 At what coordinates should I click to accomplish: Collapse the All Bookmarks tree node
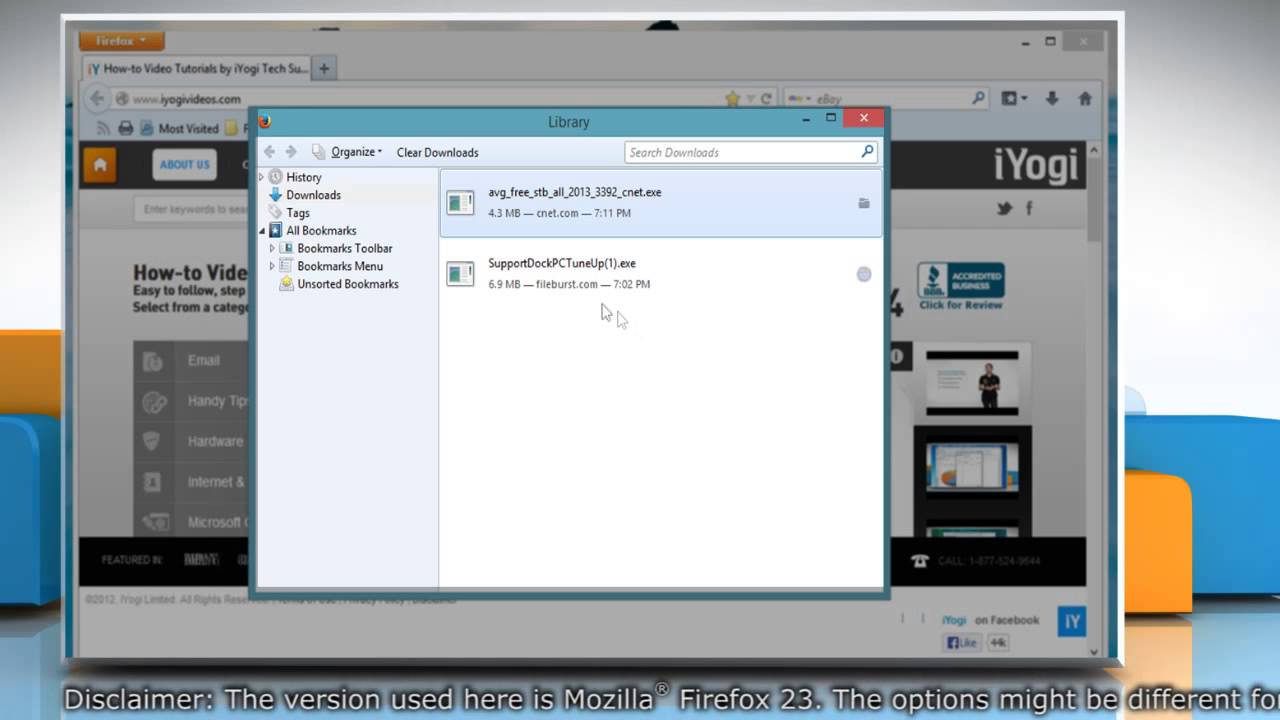262,231
